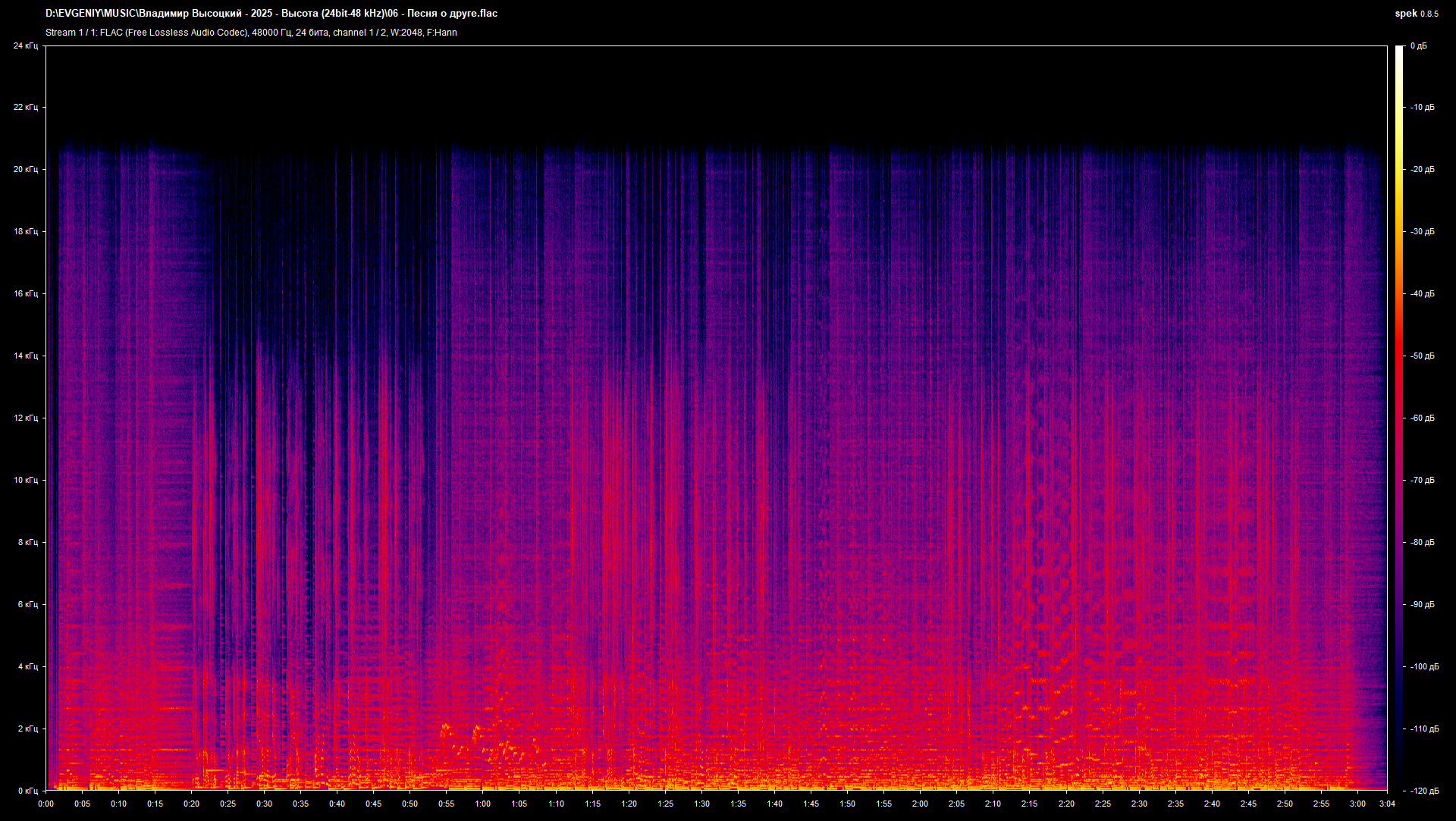Image resolution: width=1456 pixels, height=821 pixels.
Task: Click the 6 кГц frequency axis label
Action: point(27,605)
